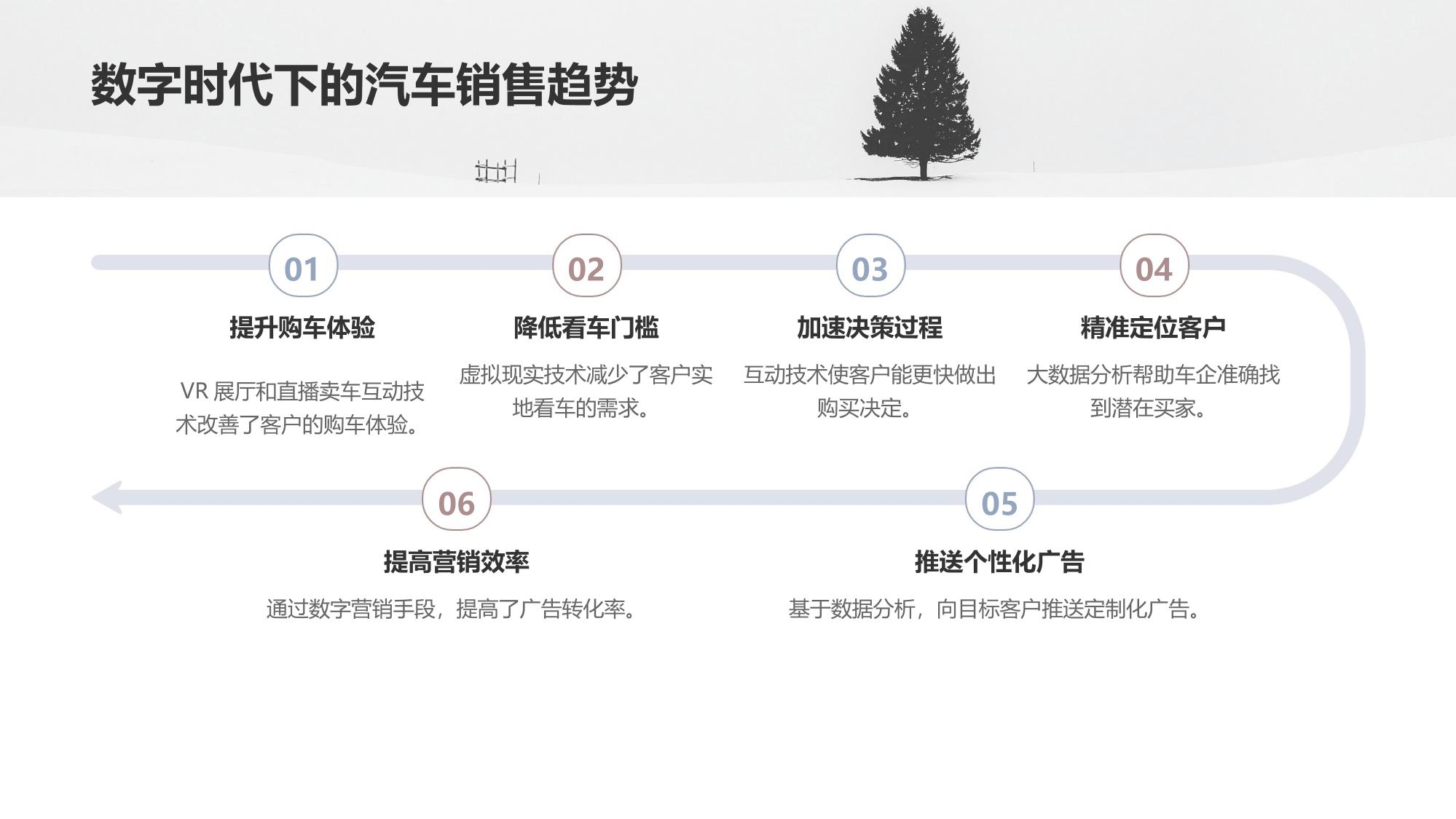This screenshot has height=819, width=1456.
Task: Select the 01 step circle
Action: coord(303,266)
